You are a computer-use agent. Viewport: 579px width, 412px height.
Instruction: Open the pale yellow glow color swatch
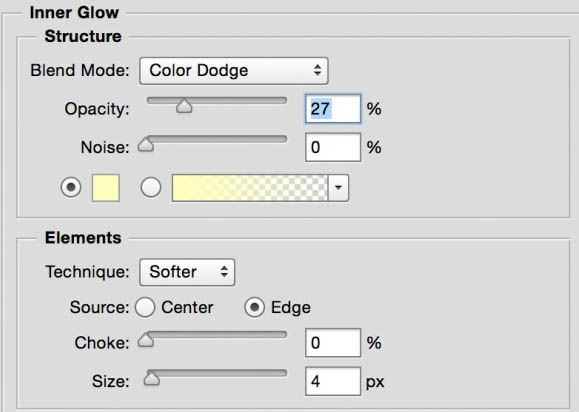[106, 188]
